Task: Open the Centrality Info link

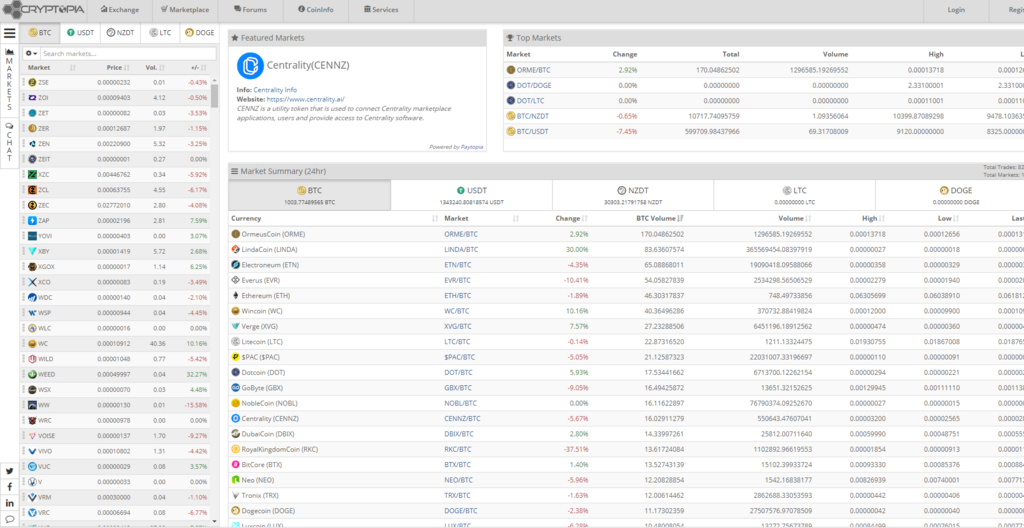Action: [x=275, y=90]
